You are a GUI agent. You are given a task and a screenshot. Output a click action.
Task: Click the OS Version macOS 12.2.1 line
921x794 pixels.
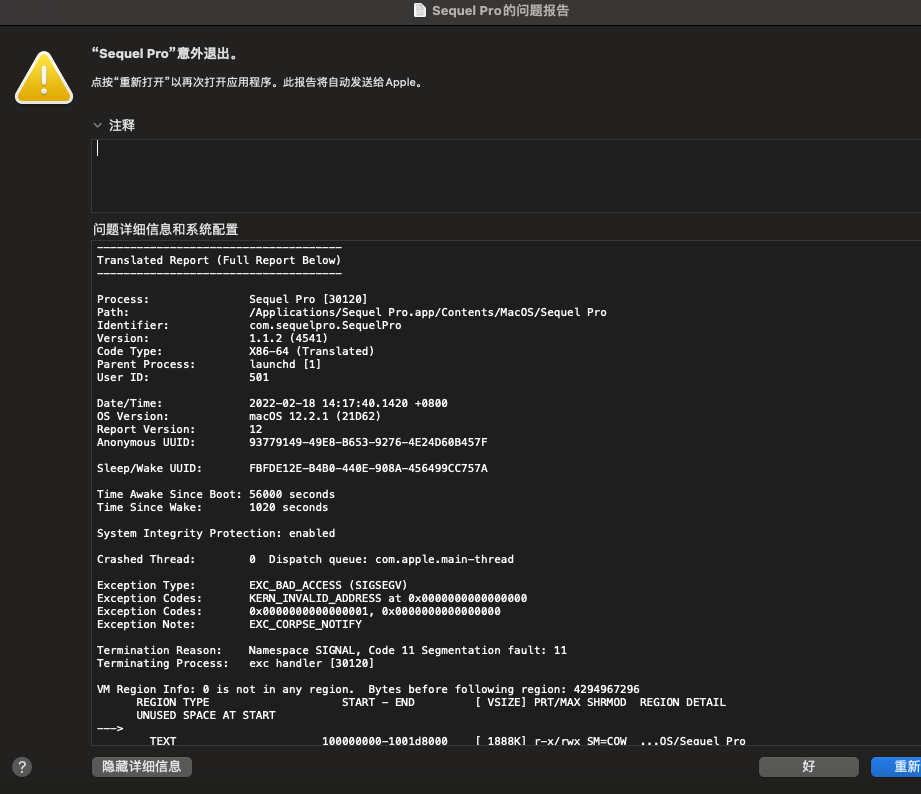(x=238, y=416)
